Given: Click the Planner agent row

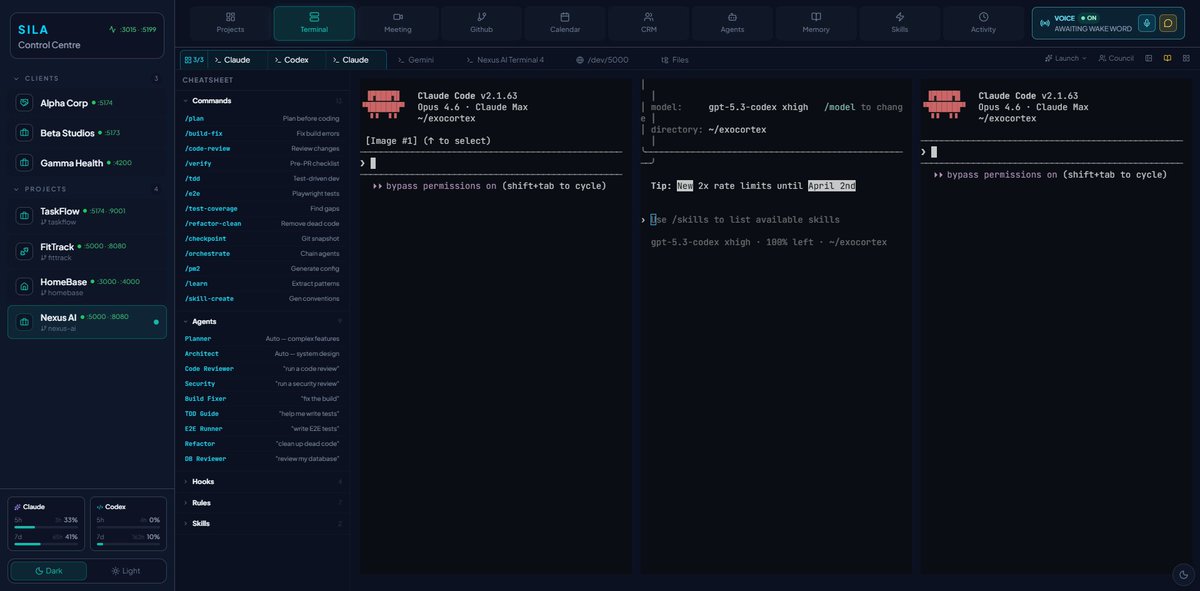Looking at the screenshot, I should pos(262,338).
